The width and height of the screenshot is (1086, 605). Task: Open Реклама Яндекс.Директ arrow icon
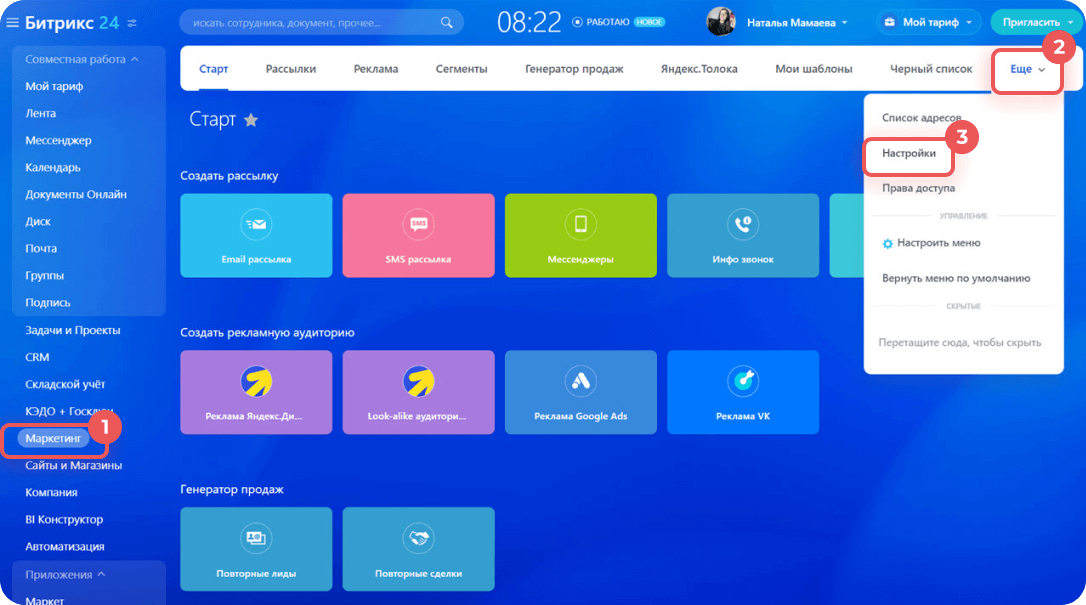pos(256,381)
